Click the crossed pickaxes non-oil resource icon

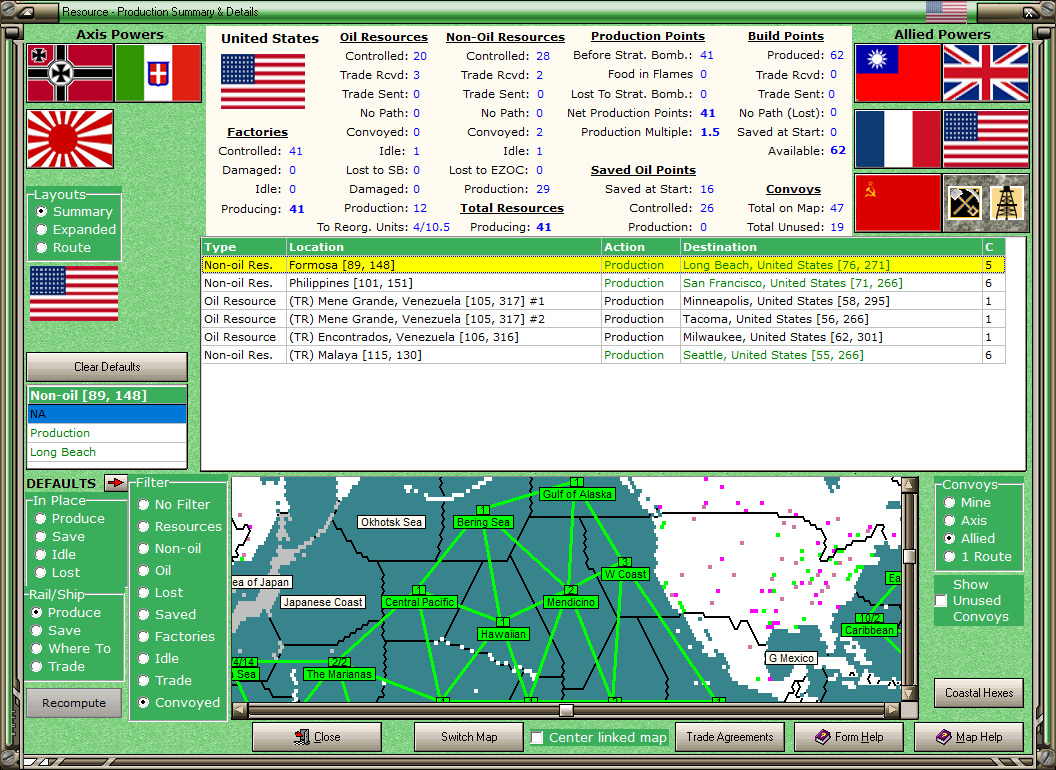point(964,203)
